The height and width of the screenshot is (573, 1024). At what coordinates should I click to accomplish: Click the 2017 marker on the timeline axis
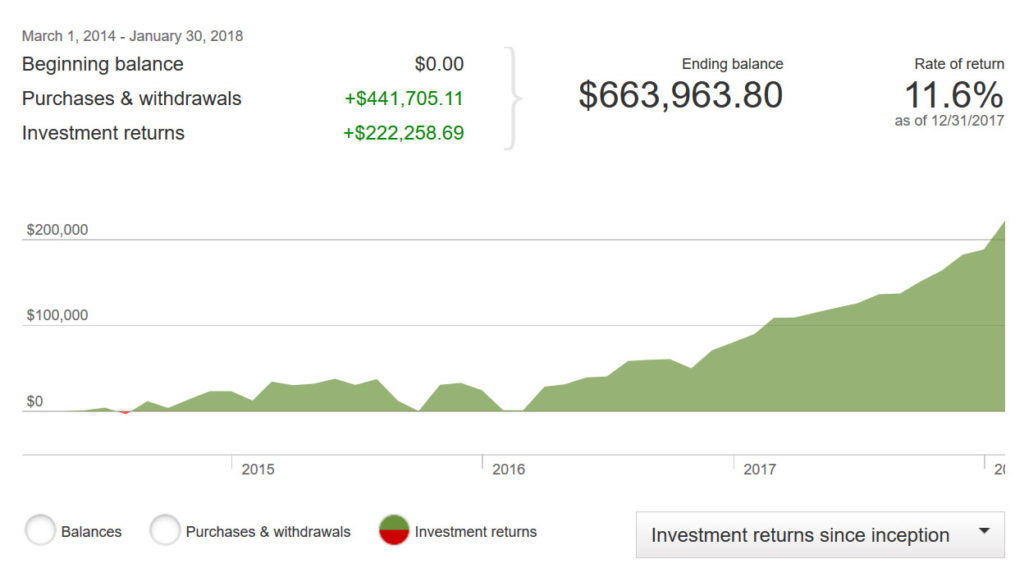759,469
